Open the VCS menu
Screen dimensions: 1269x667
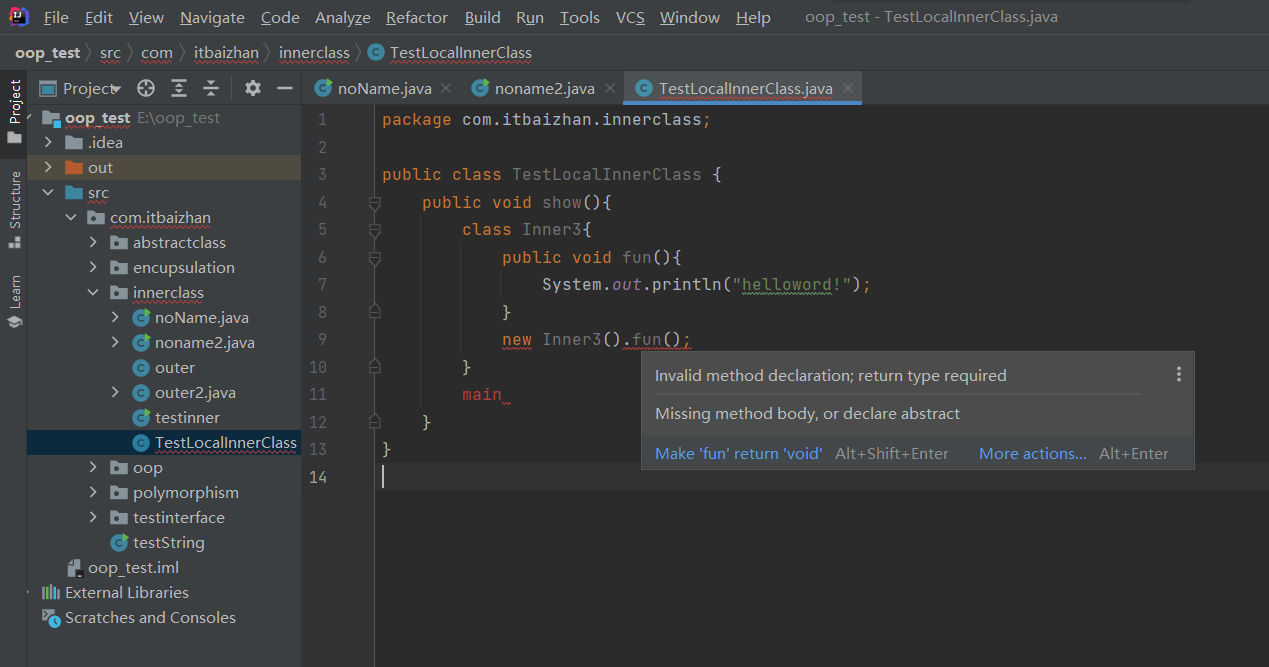coord(630,18)
